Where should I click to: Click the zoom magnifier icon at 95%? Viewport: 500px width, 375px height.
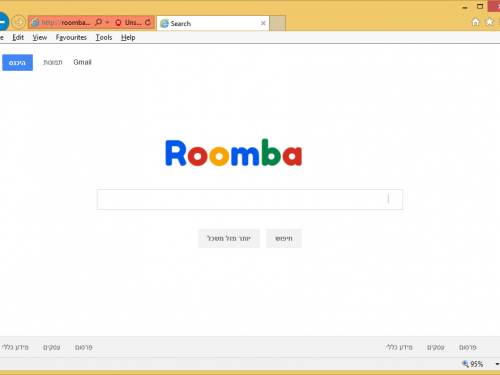tap(465, 364)
